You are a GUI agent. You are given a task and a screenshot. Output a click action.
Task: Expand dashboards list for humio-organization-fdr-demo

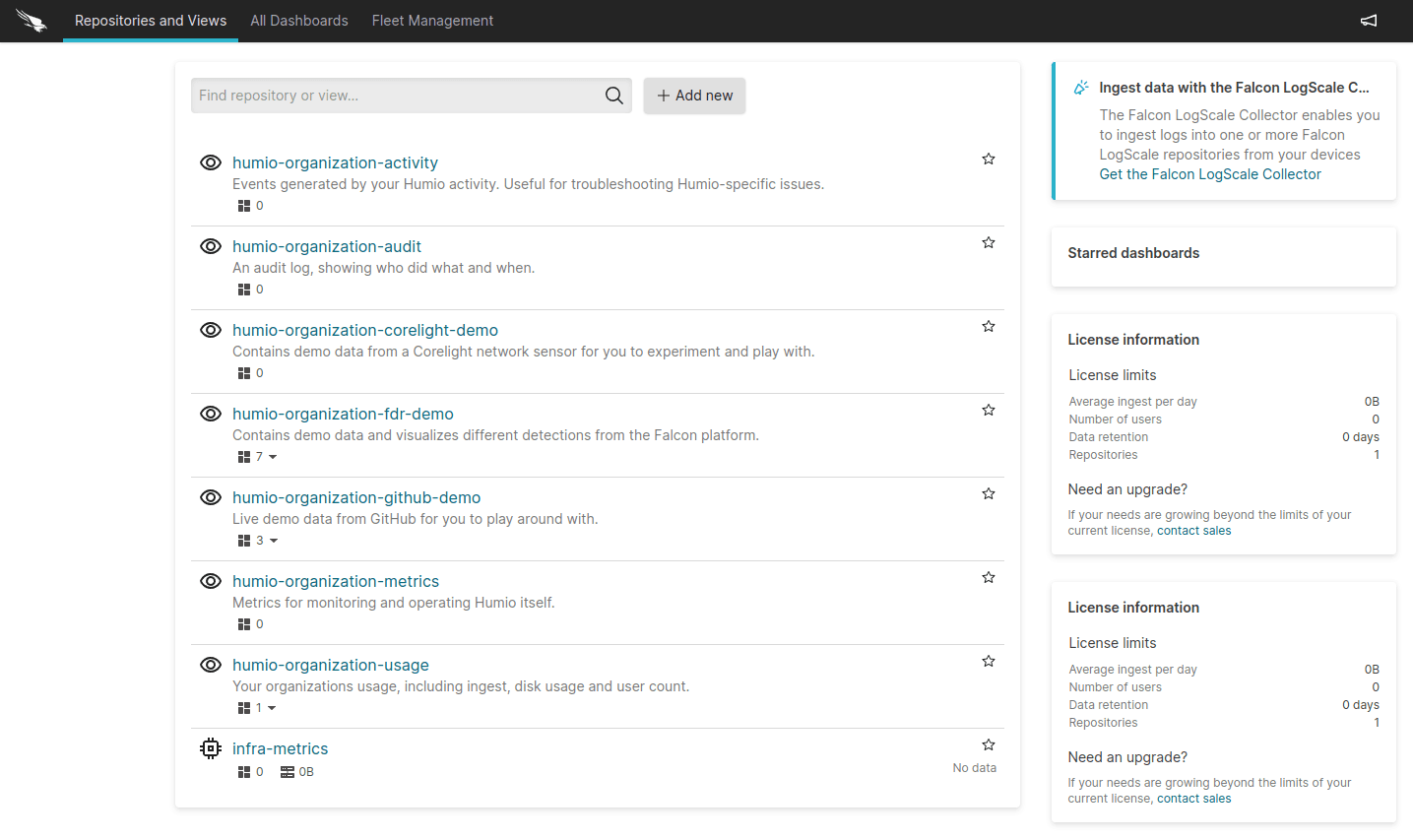pos(273,457)
